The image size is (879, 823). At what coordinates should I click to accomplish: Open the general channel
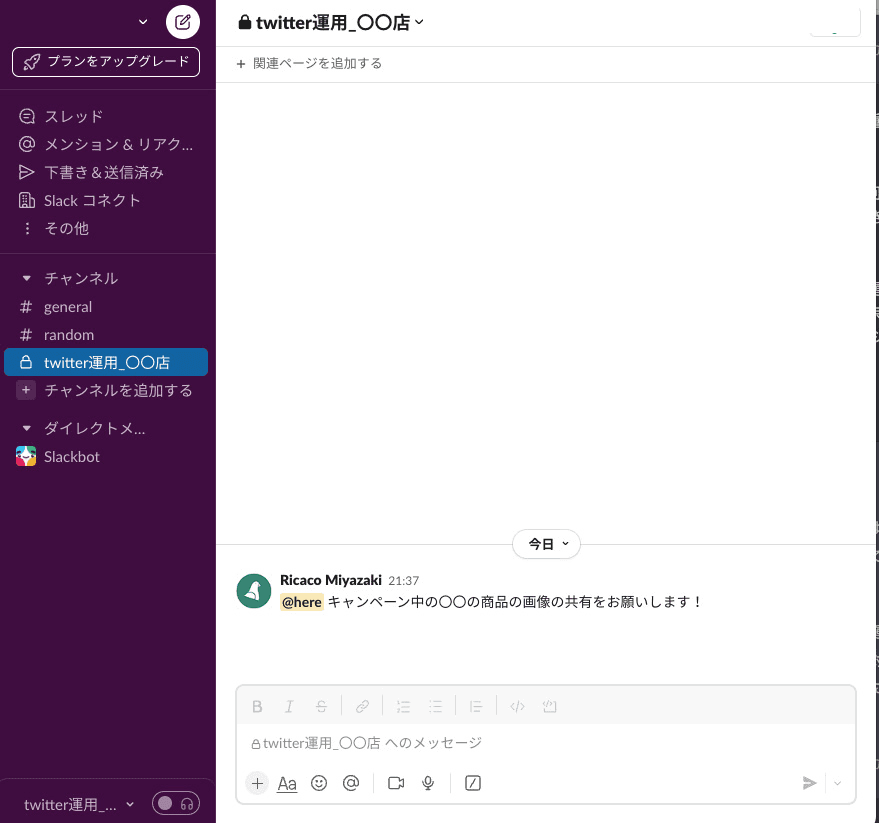pos(68,307)
